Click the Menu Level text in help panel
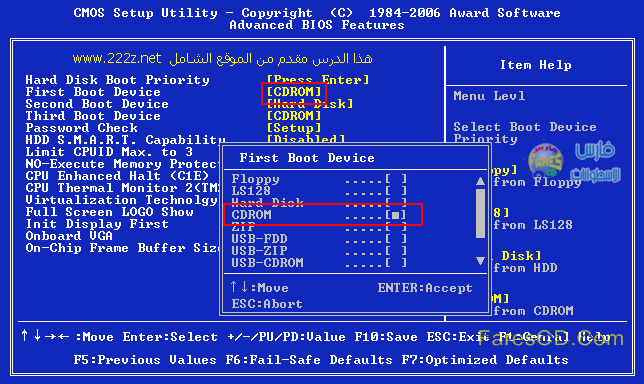Image resolution: width=644 pixels, height=384 pixels. 489,96
